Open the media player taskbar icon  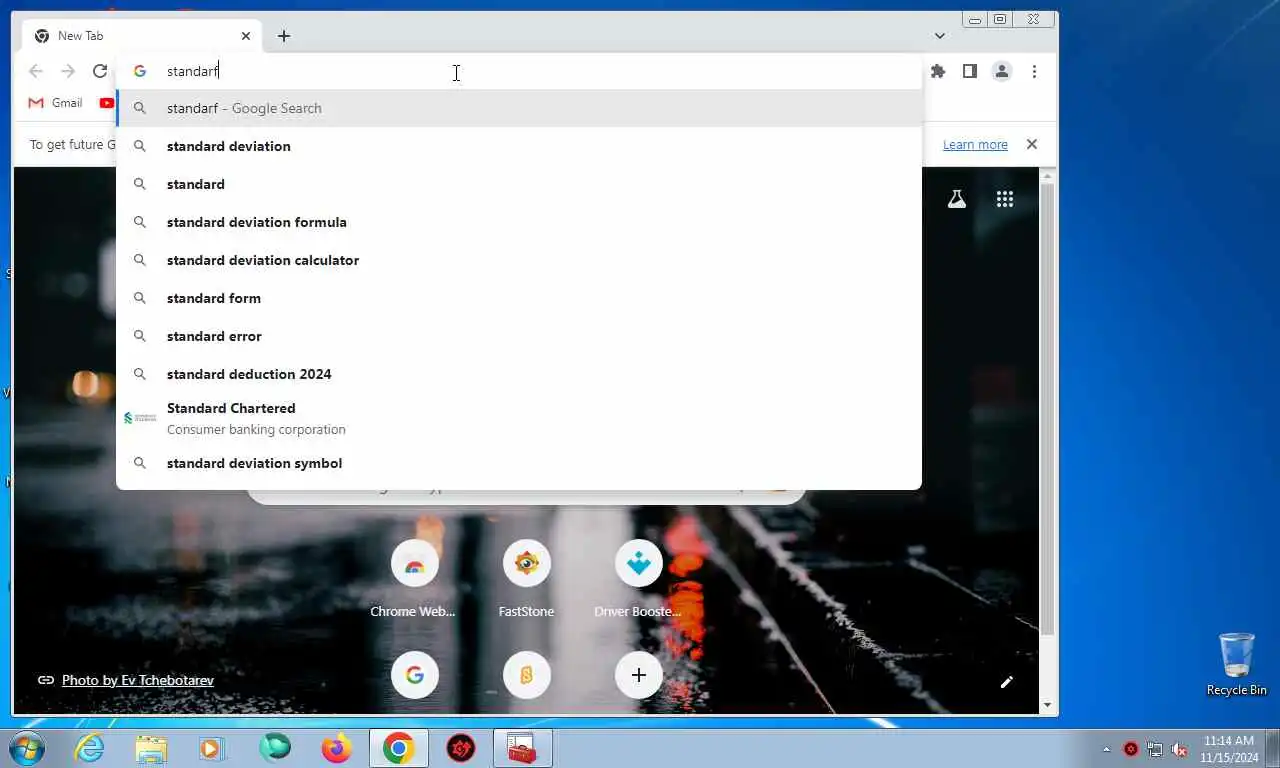212,748
